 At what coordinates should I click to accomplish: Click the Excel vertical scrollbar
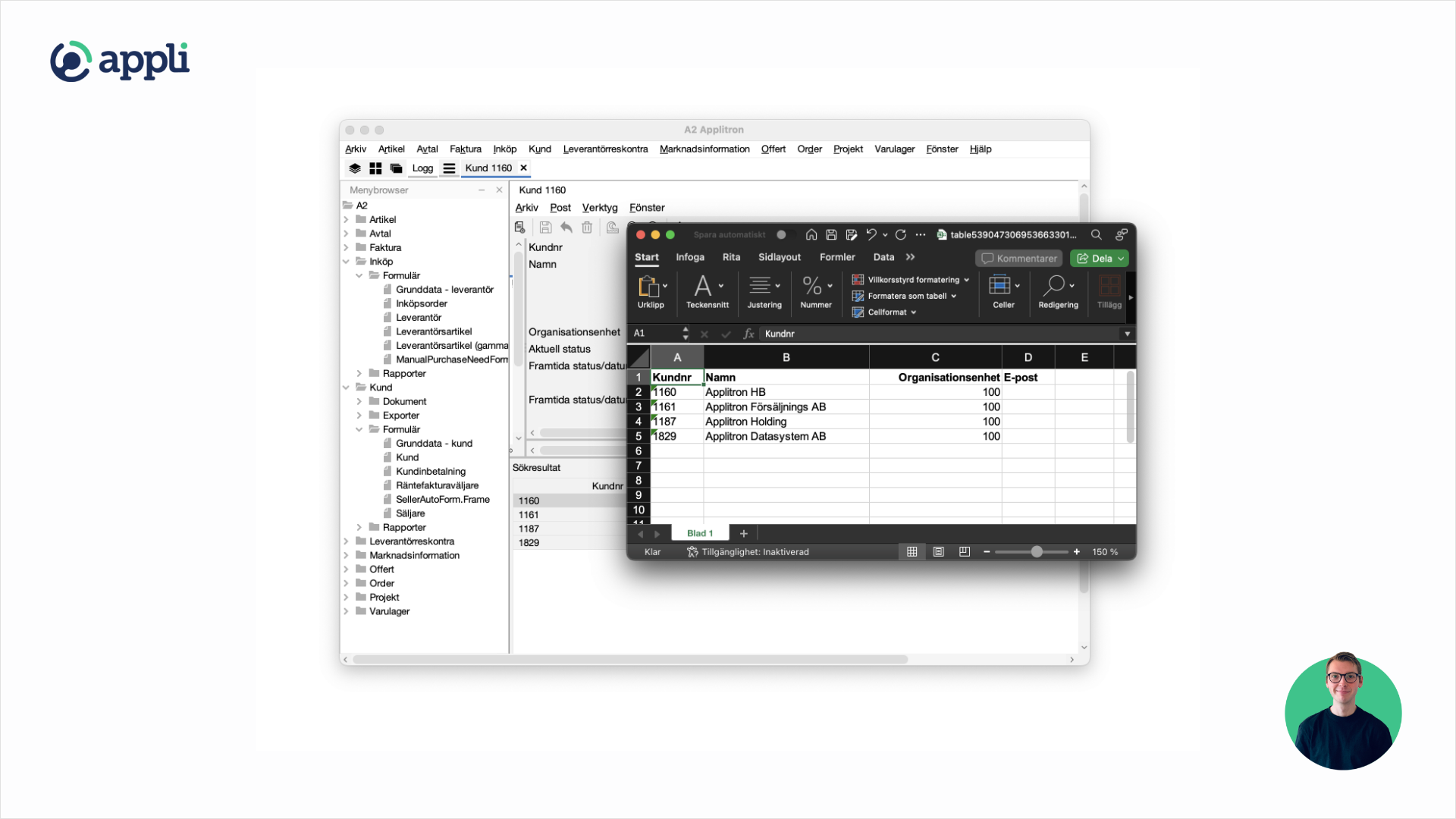[1130, 407]
